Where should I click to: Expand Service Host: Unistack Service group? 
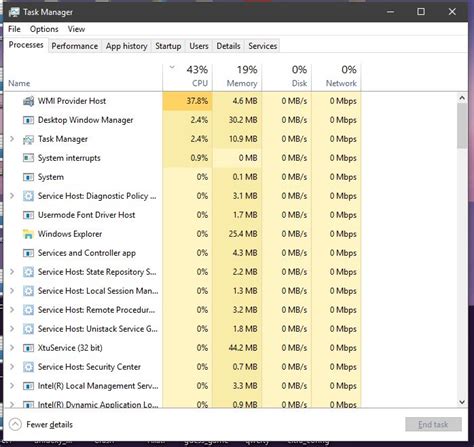[12, 329]
